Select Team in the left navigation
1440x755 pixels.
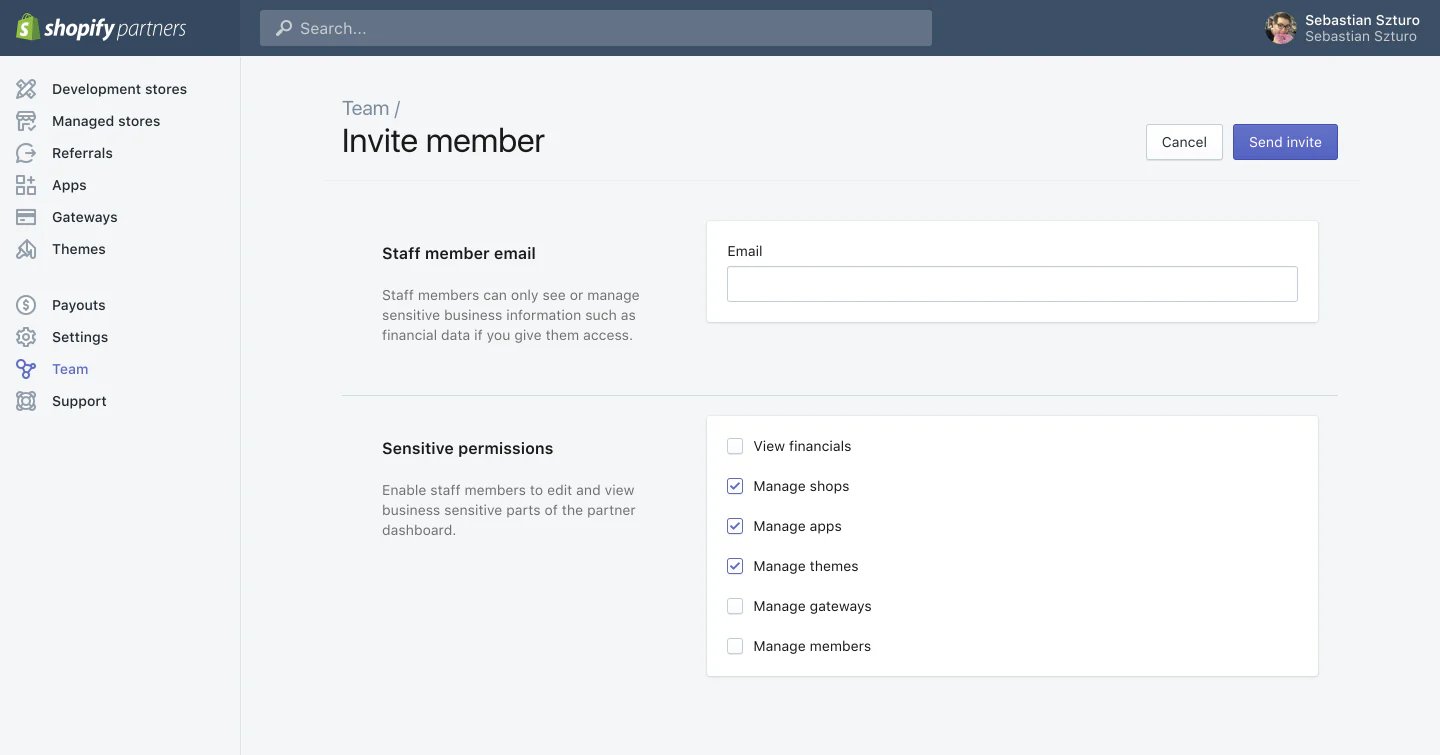70,368
